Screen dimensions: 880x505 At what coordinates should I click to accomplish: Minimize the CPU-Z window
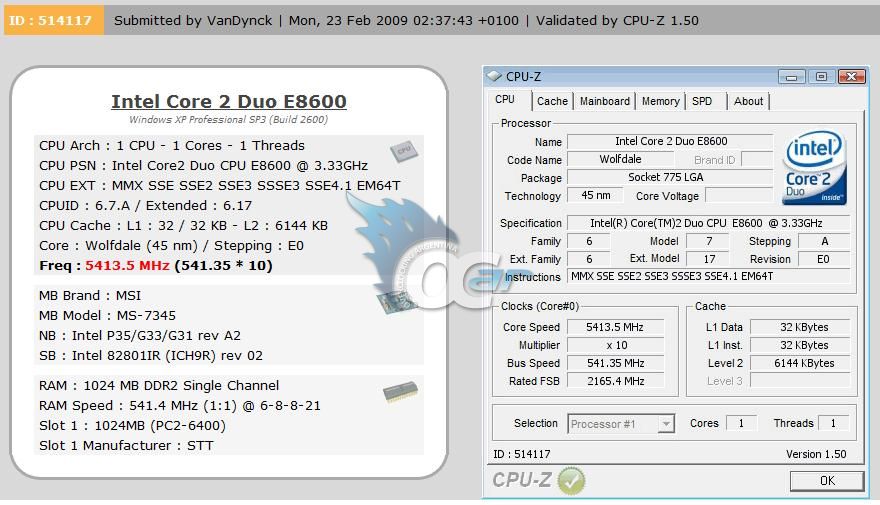791,76
